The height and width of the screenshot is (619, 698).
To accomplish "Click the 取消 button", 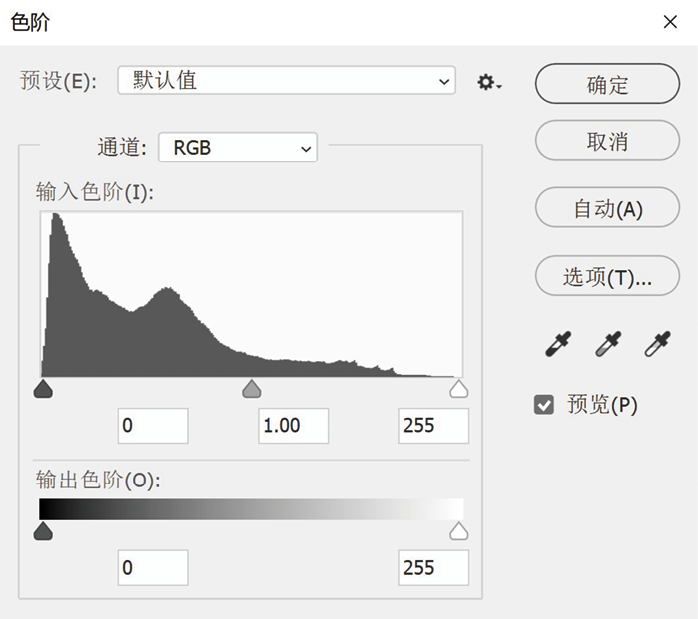I will click(607, 141).
